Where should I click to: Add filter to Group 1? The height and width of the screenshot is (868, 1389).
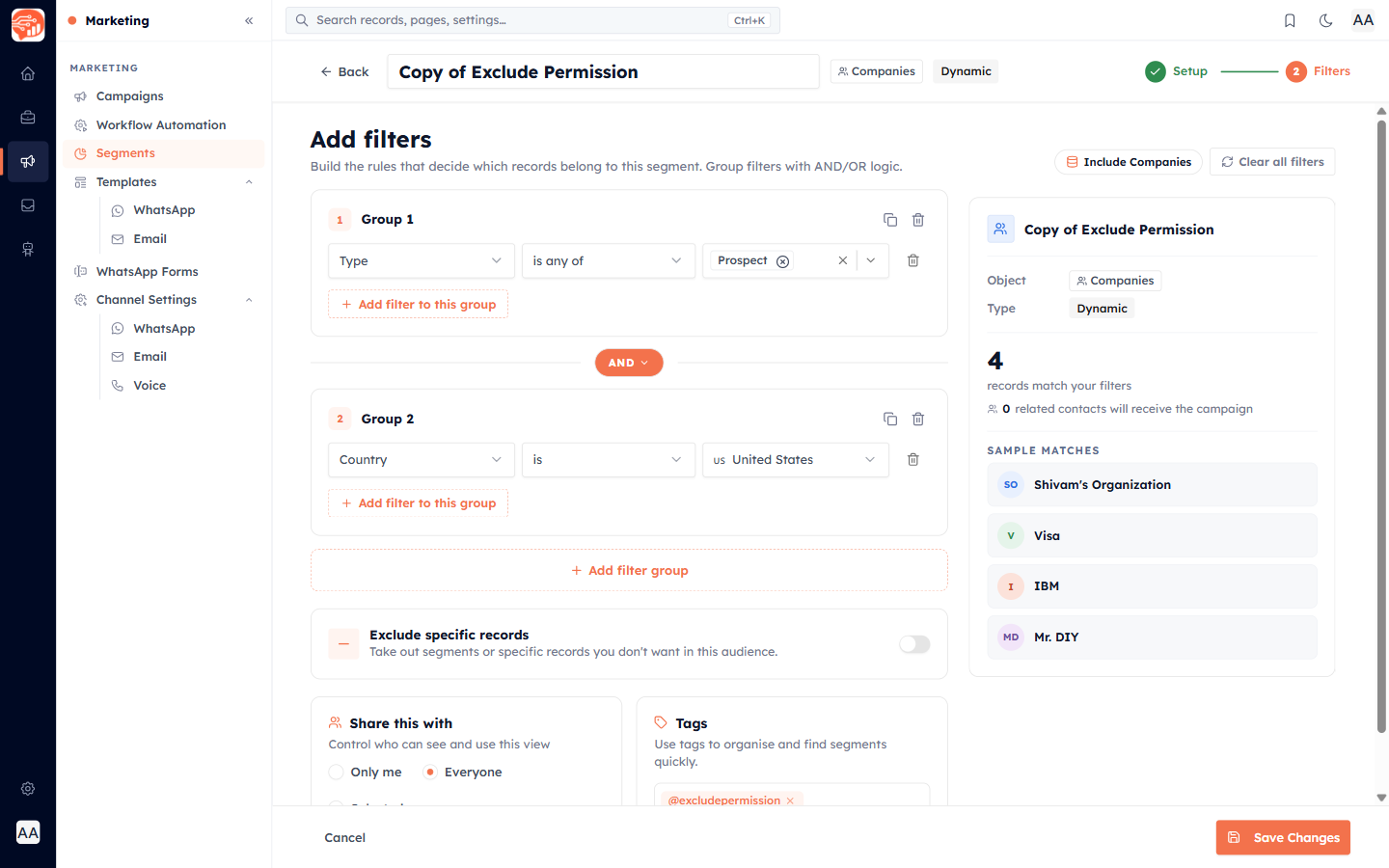pos(418,304)
